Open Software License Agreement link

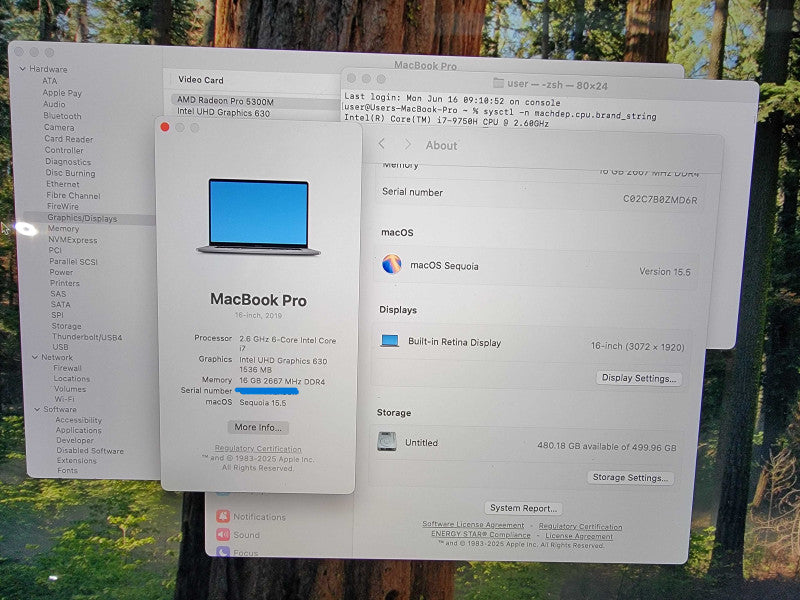[473, 524]
